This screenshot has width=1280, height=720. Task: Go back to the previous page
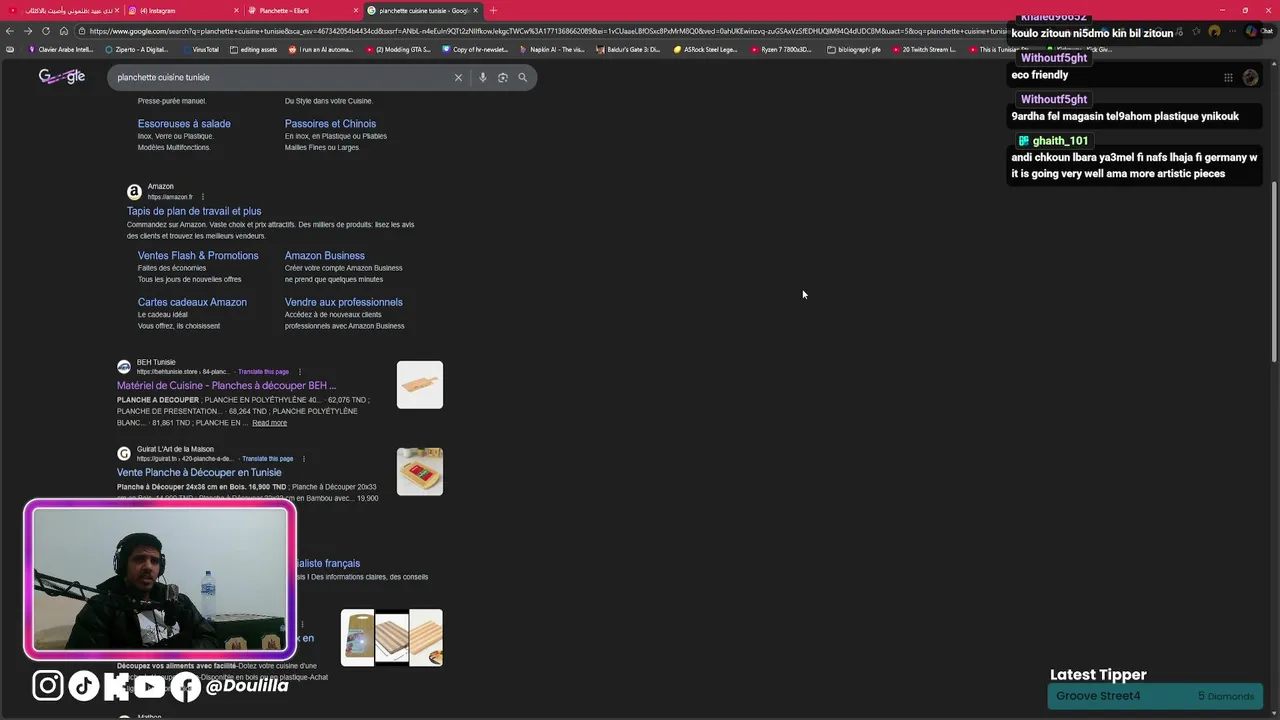click(10, 31)
